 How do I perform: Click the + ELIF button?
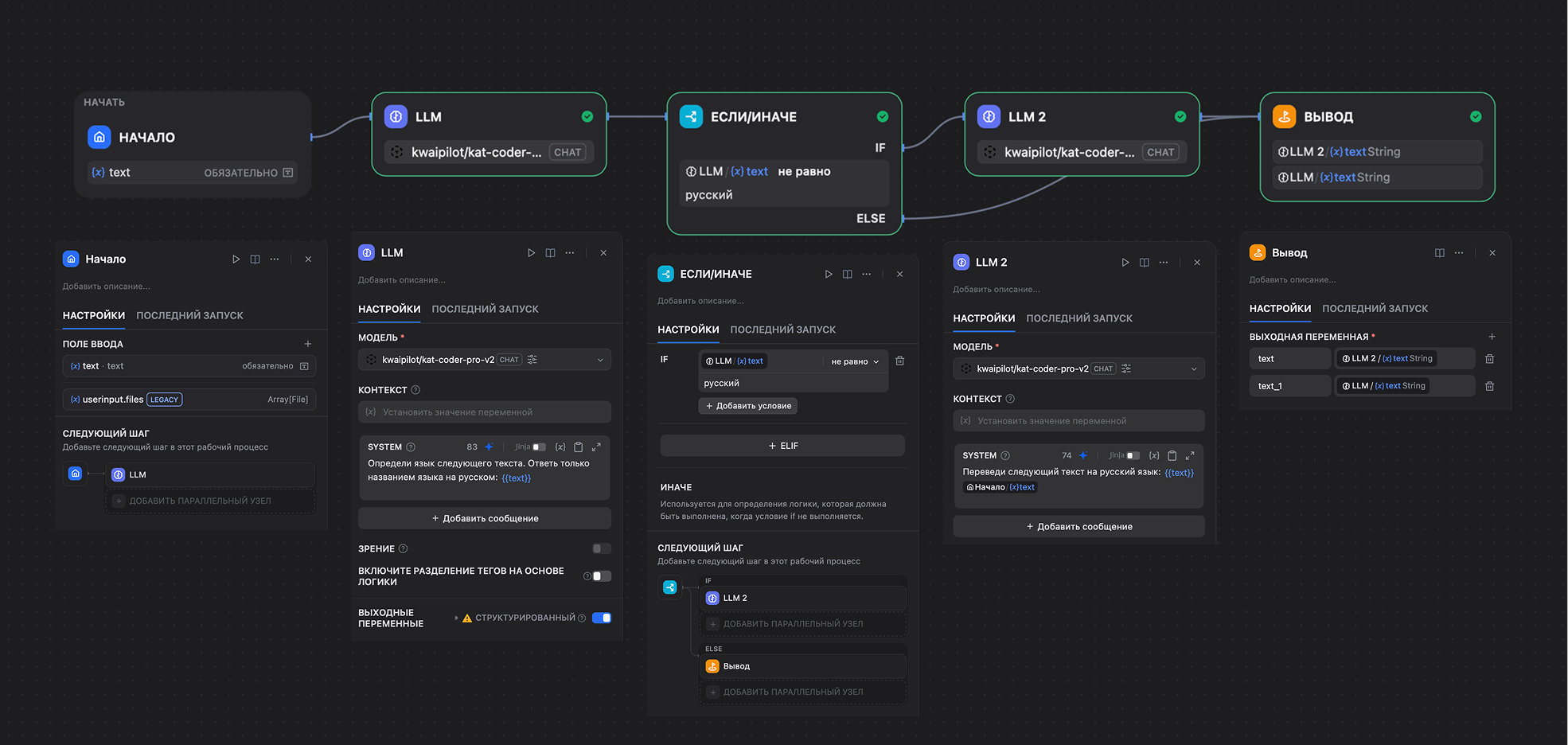[782, 445]
